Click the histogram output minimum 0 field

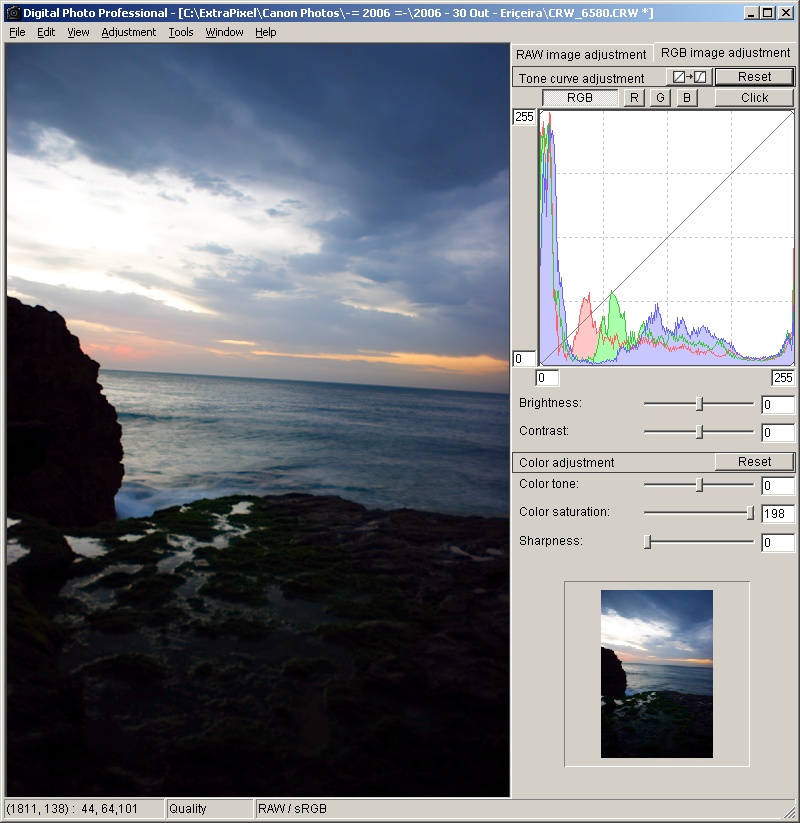click(524, 358)
